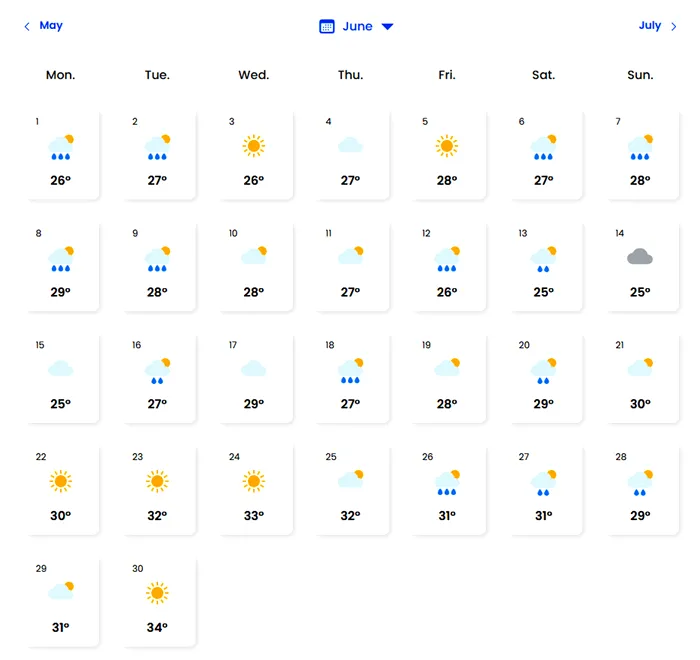Open the June month selector label

pyautogui.click(x=357, y=27)
